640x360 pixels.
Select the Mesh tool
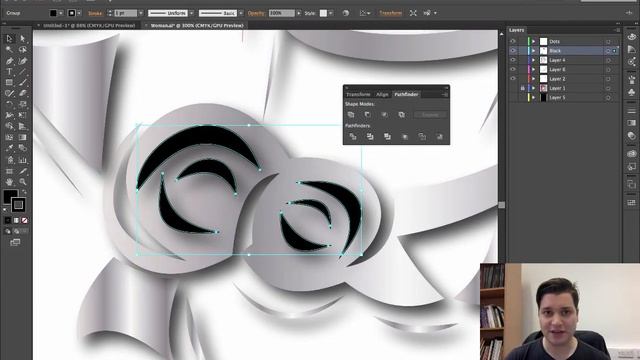pos(9,138)
